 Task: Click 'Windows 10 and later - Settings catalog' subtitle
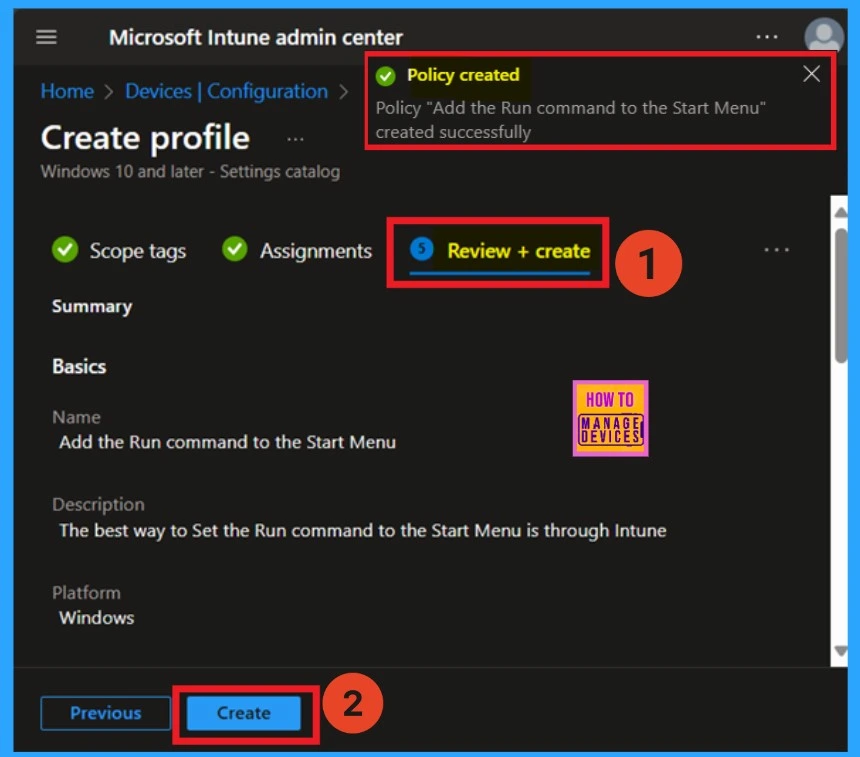click(x=190, y=172)
